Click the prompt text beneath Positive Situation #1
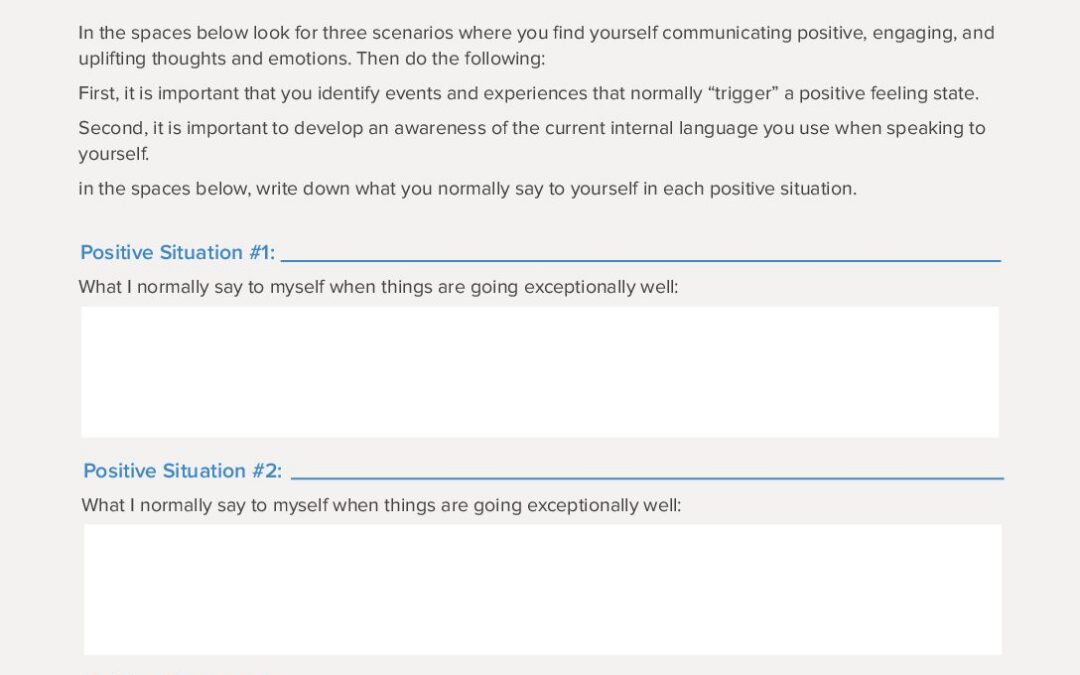This screenshot has height=675, width=1080. pos(378,288)
